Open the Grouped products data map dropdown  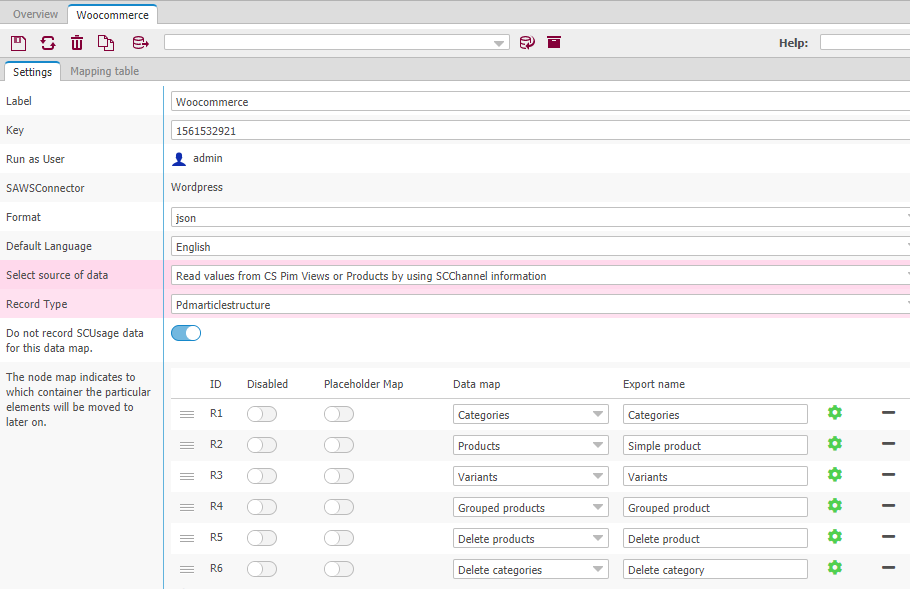point(530,507)
